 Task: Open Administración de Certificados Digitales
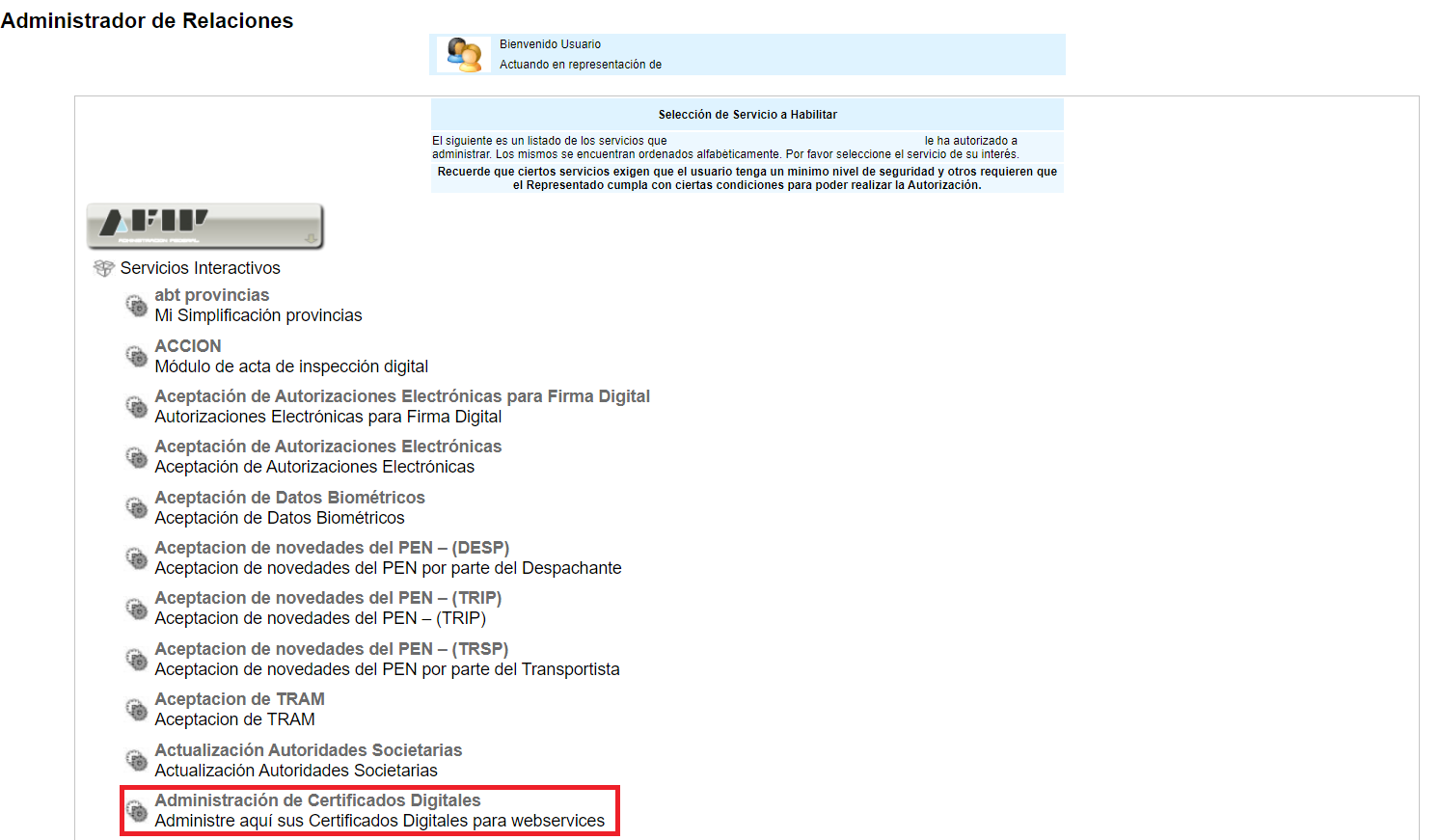point(317,800)
